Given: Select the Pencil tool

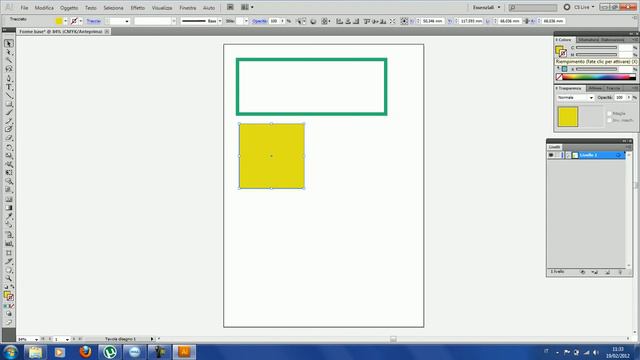Looking at the screenshot, I should point(9,121).
